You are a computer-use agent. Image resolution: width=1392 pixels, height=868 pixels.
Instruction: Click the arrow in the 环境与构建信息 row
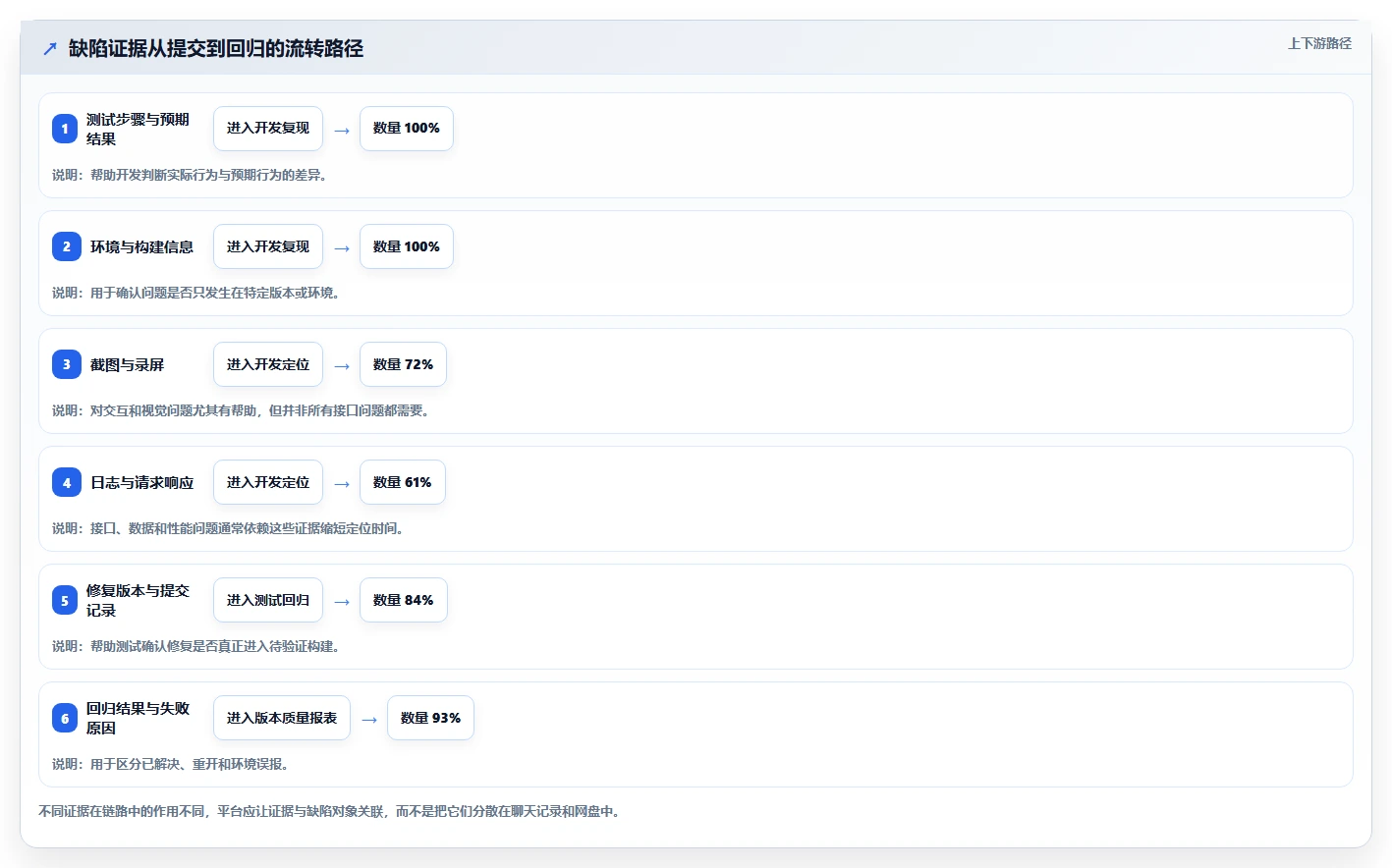tap(342, 247)
